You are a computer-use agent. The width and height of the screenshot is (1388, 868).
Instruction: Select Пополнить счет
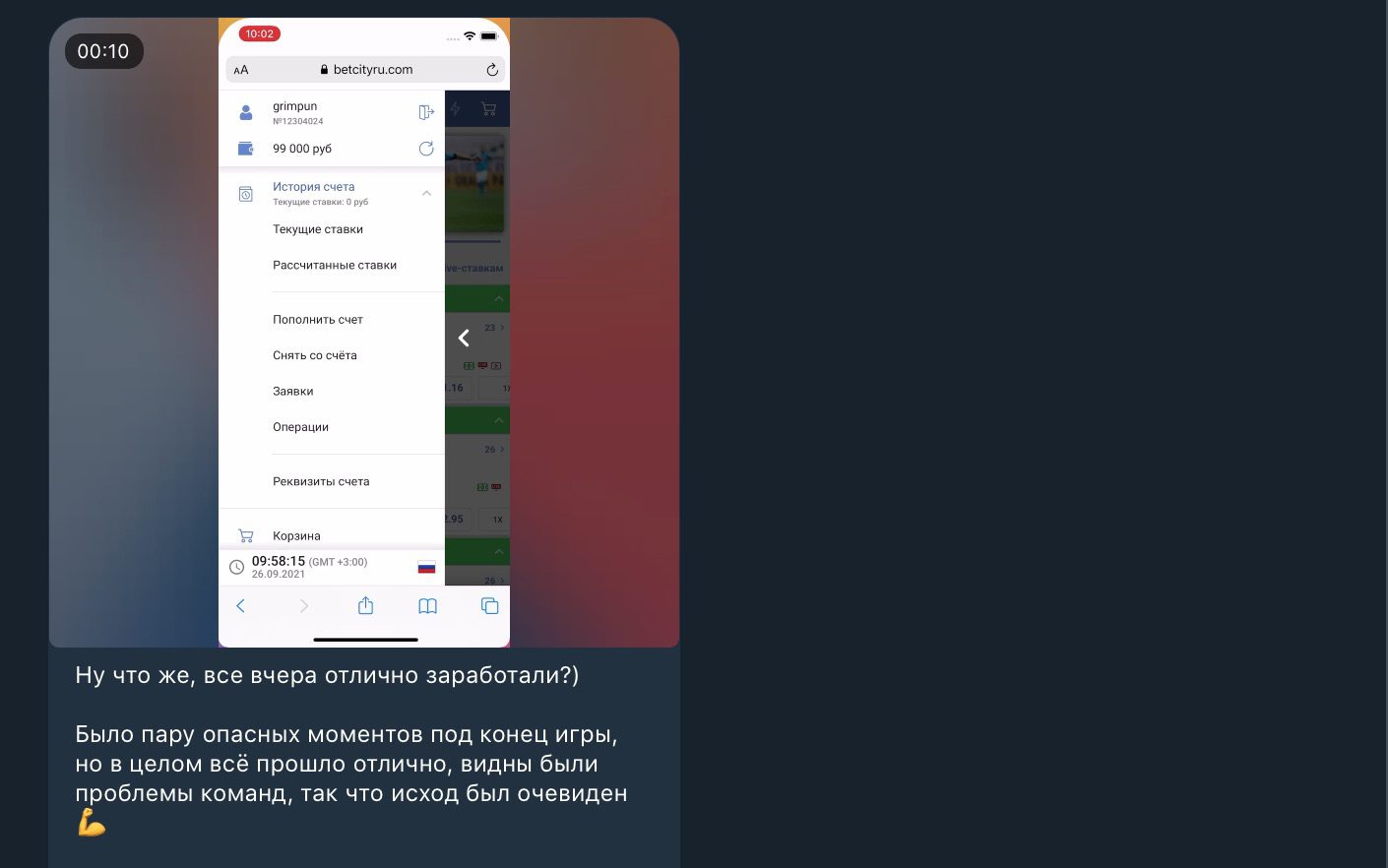pyautogui.click(x=318, y=320)
